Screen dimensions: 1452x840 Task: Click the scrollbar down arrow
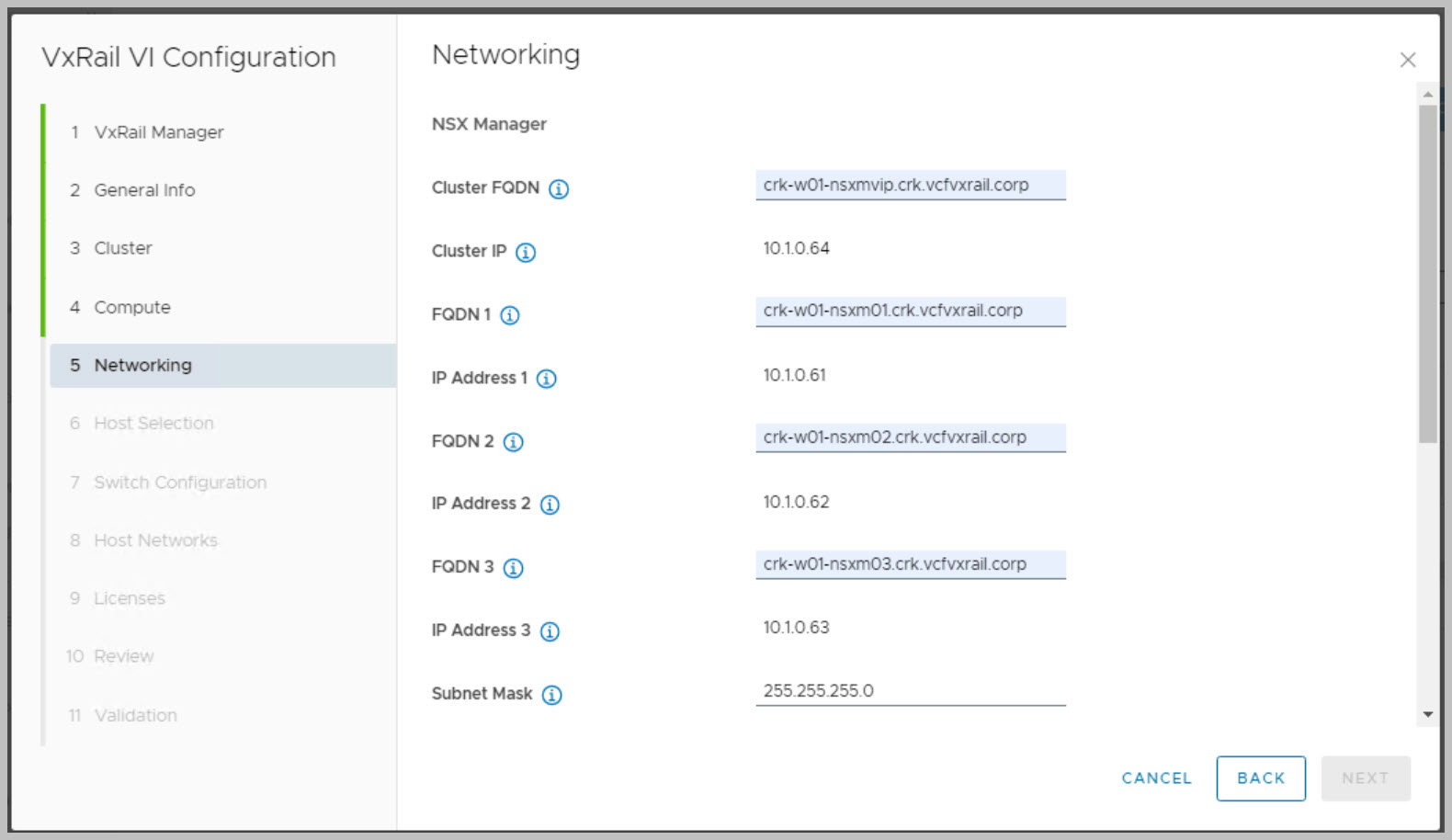pyautogui.click(x=1427, y=714)
